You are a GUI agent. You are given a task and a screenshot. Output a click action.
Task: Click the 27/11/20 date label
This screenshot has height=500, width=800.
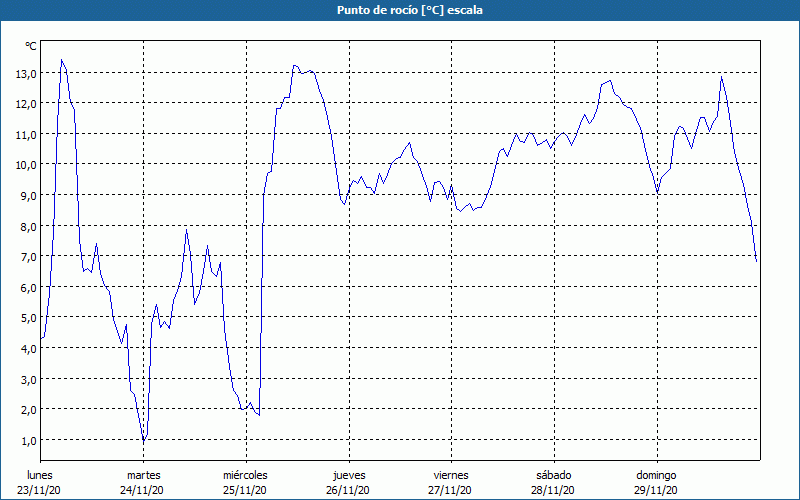tap(451, 490)
